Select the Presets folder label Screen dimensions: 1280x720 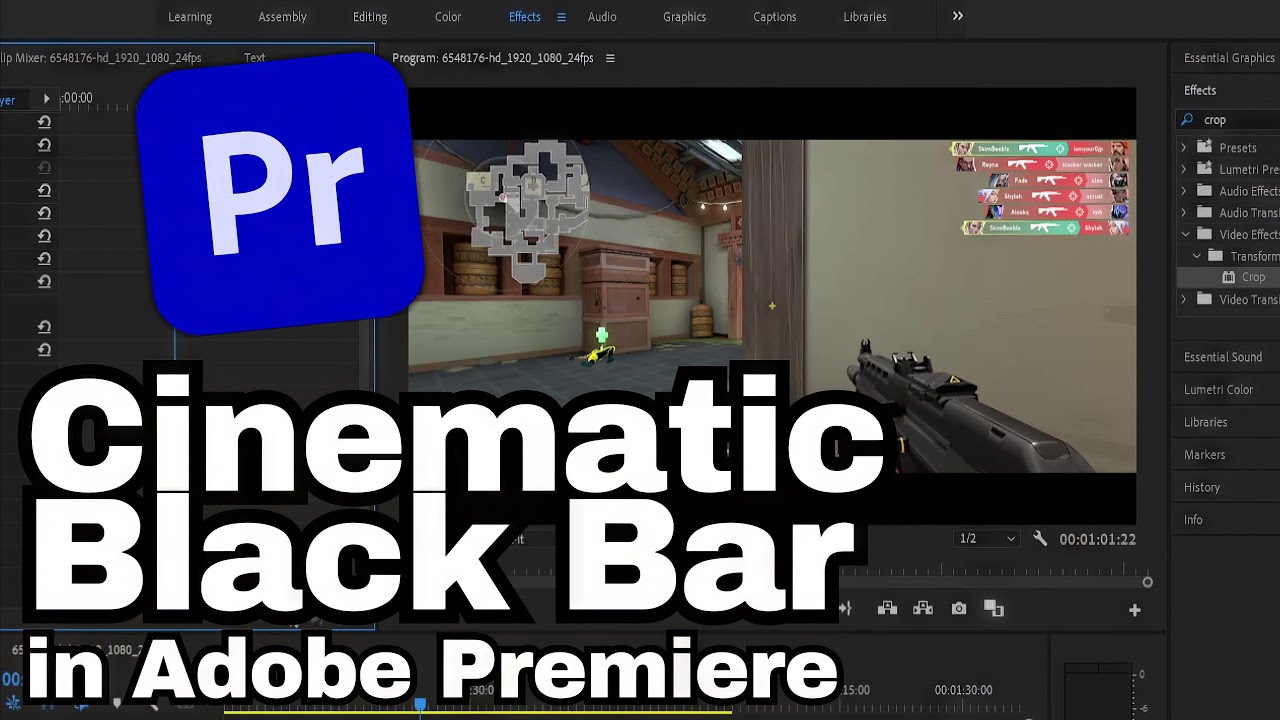(1238, 148)
